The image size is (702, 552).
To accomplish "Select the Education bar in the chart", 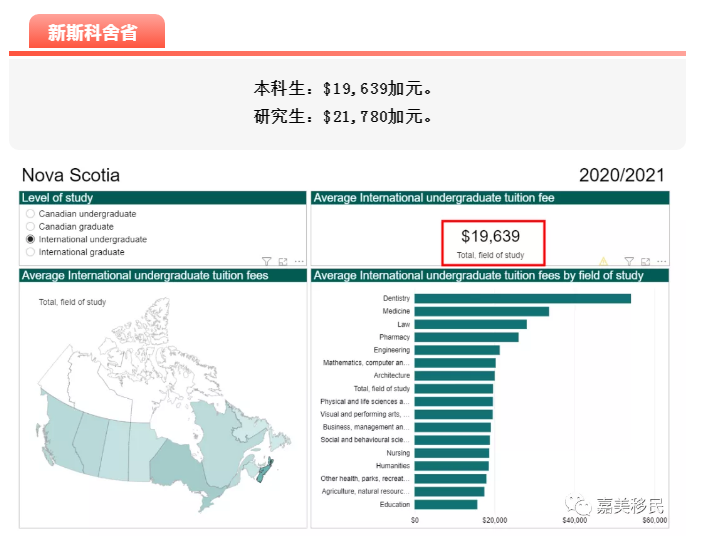I will pos(445,504).
